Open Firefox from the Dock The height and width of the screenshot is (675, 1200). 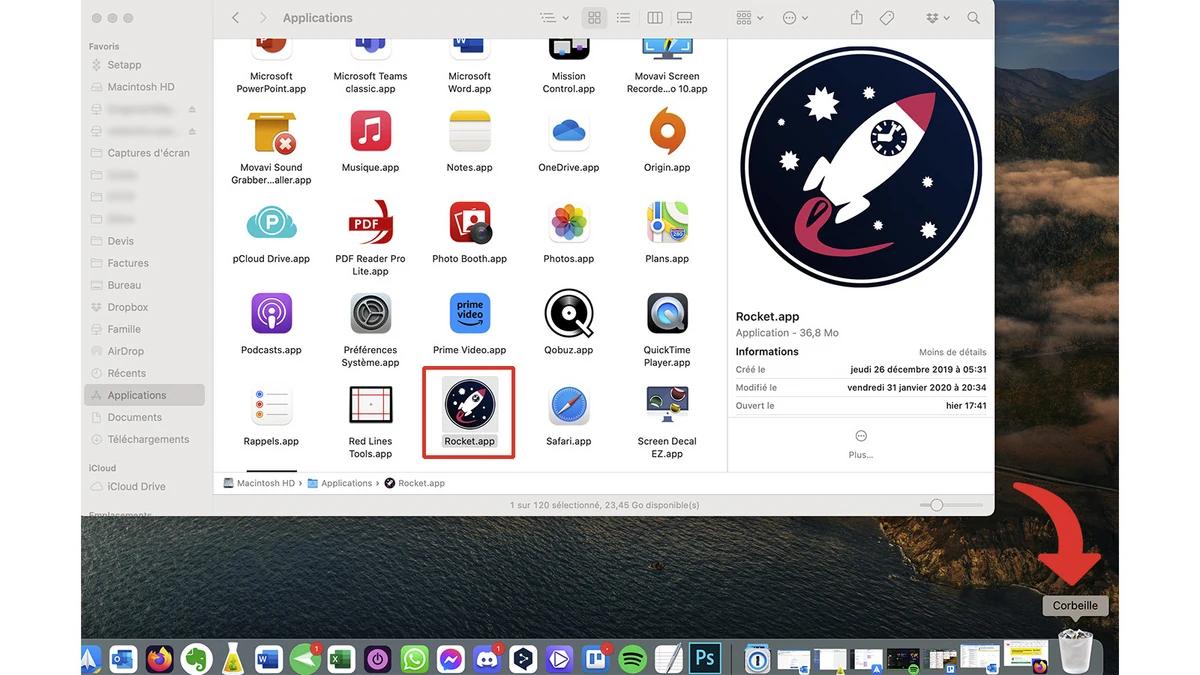coord(159,658)
